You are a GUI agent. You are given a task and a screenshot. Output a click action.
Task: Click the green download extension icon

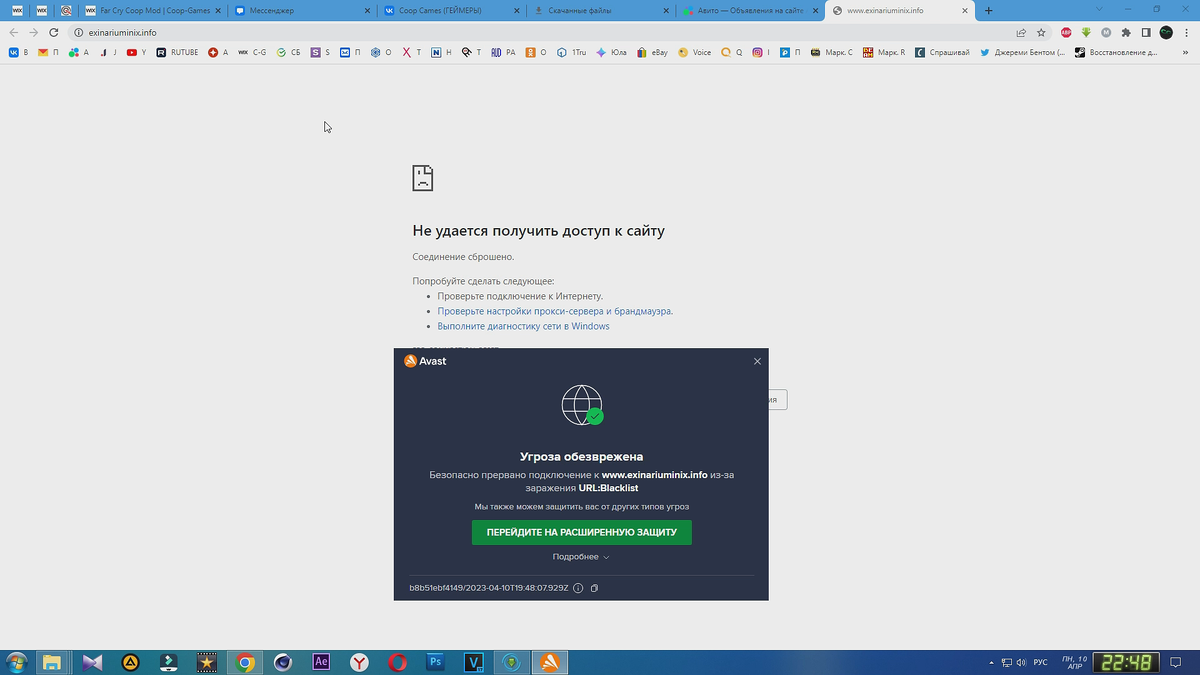1086,32
